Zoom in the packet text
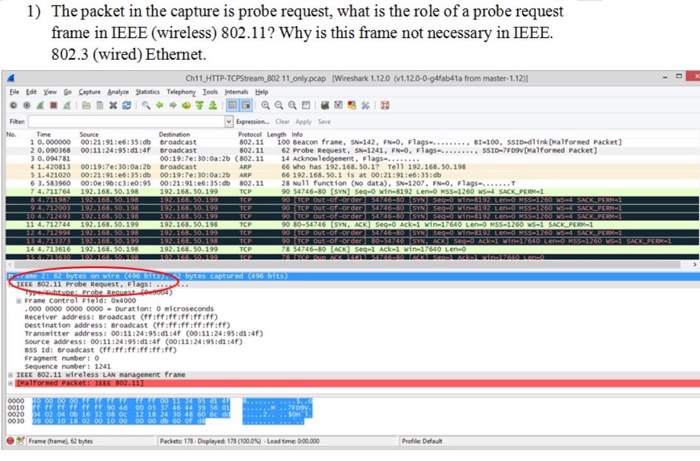The width and height of the screenshot is (700, 461). point(266,105)
